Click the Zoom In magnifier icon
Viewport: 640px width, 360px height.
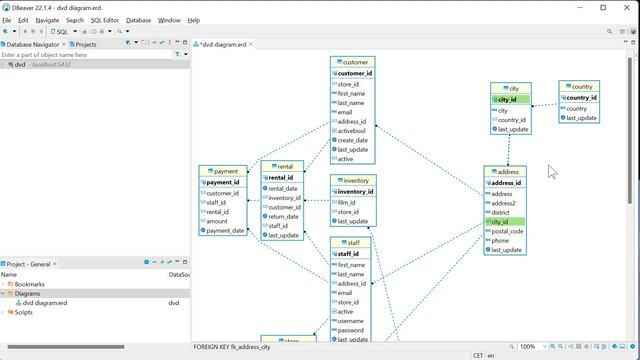pyautogui.click(x=553, y=347)
